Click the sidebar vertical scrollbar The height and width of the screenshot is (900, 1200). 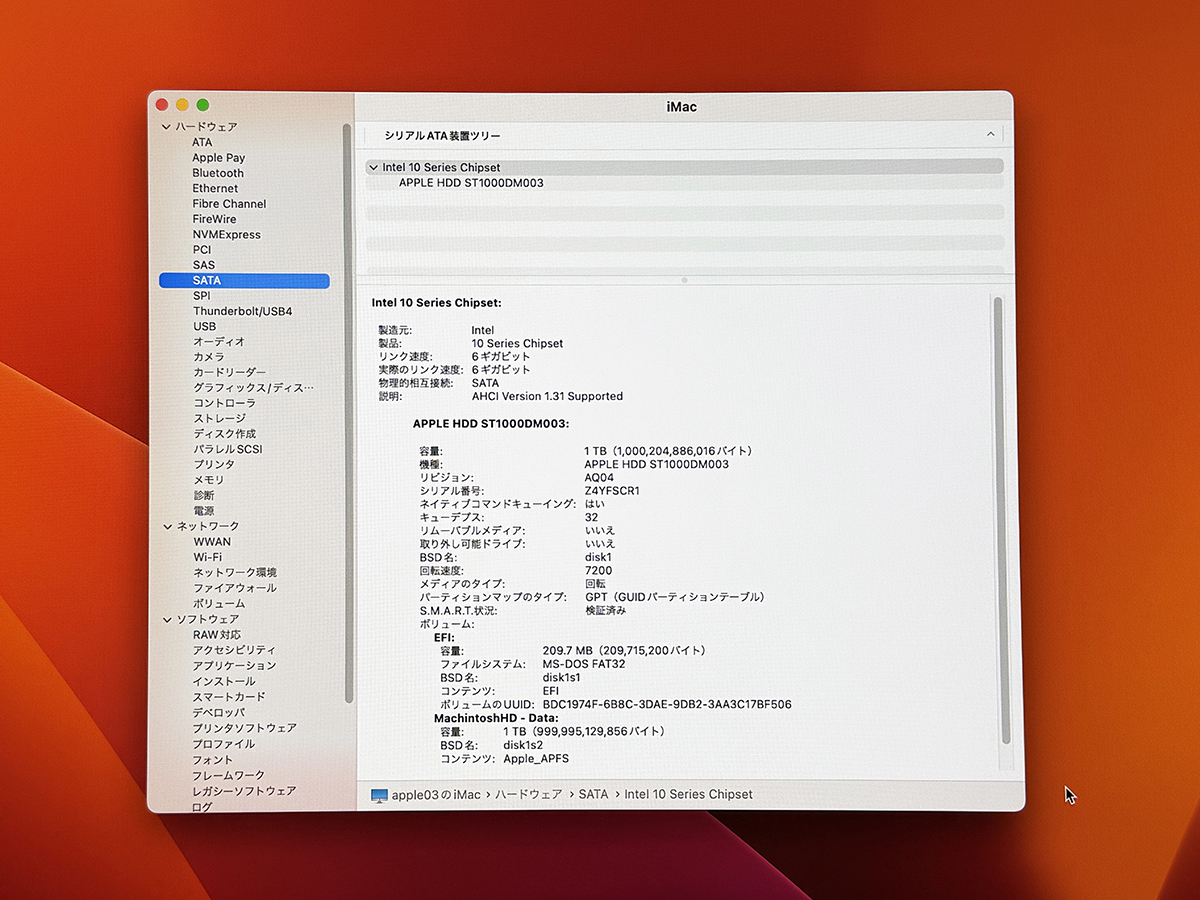click(347, 412)
